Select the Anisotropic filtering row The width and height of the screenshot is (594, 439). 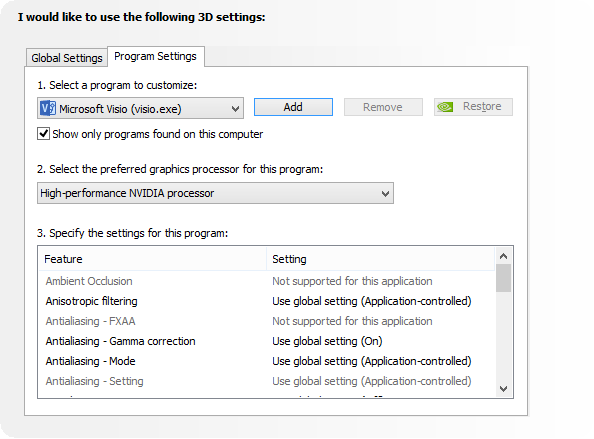pyautogui.click(x=266, y=301)
